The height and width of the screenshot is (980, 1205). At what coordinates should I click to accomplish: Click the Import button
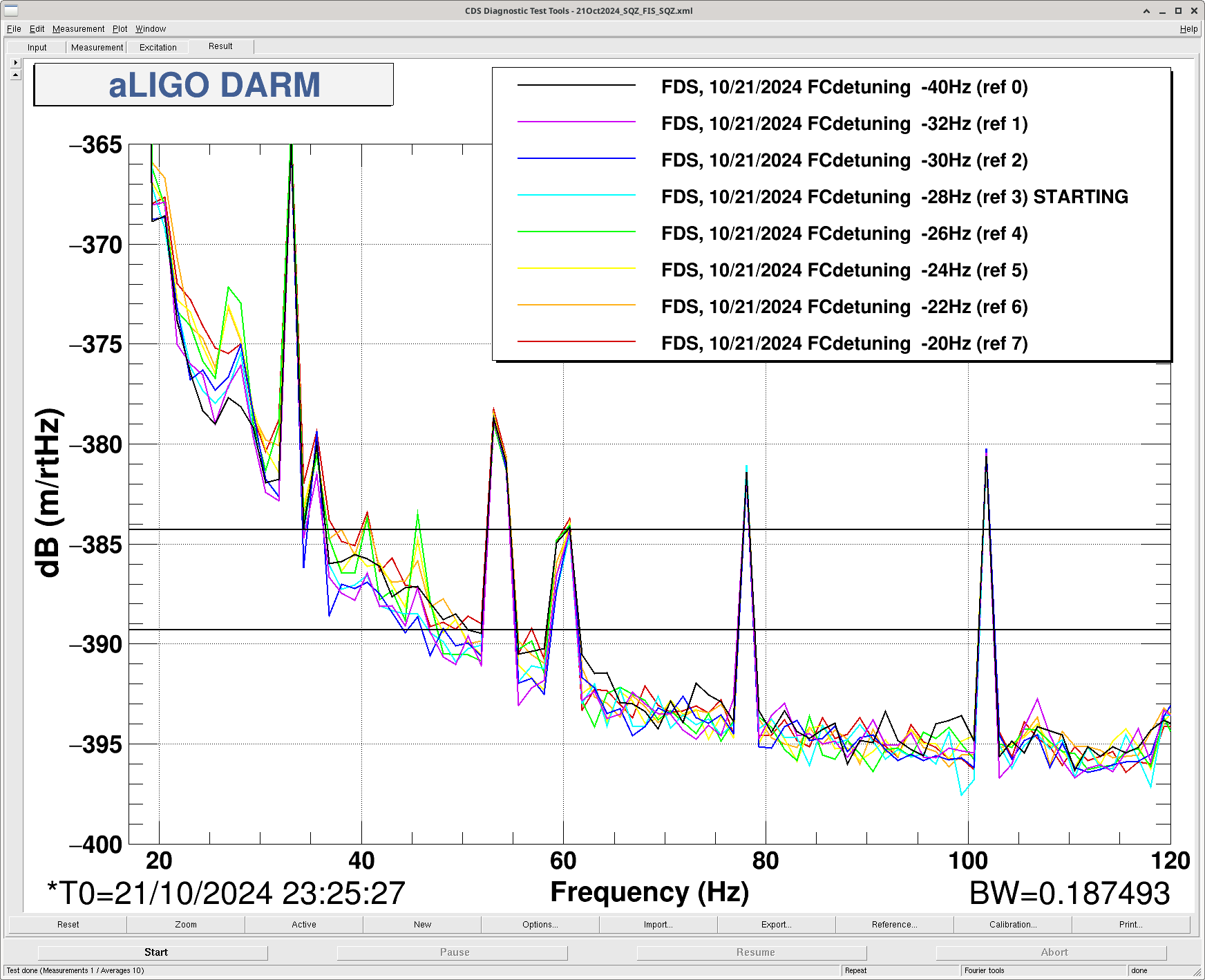pyautogui.click(x=658, y=925)
